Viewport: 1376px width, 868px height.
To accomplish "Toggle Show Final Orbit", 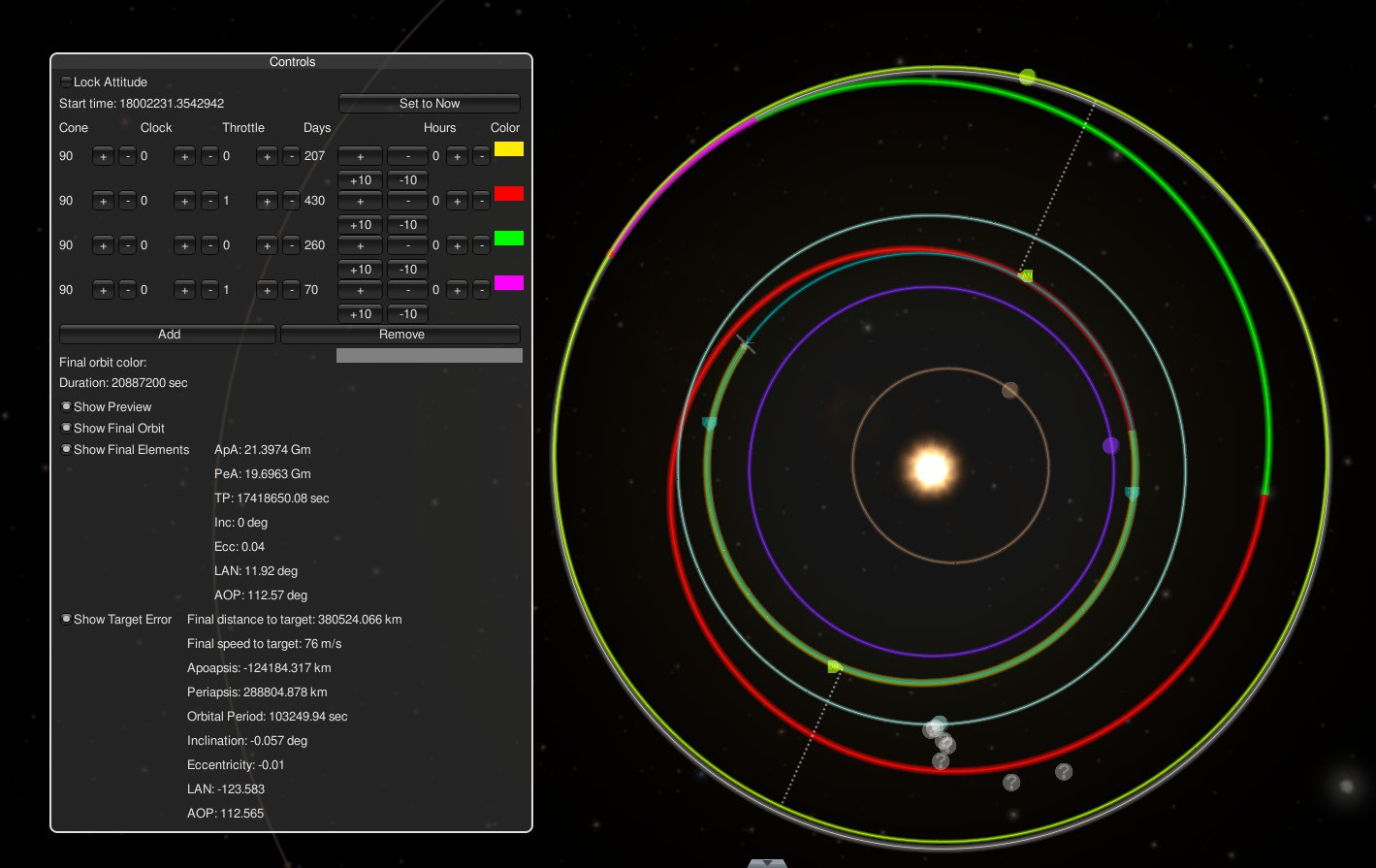I will point(66,428).
